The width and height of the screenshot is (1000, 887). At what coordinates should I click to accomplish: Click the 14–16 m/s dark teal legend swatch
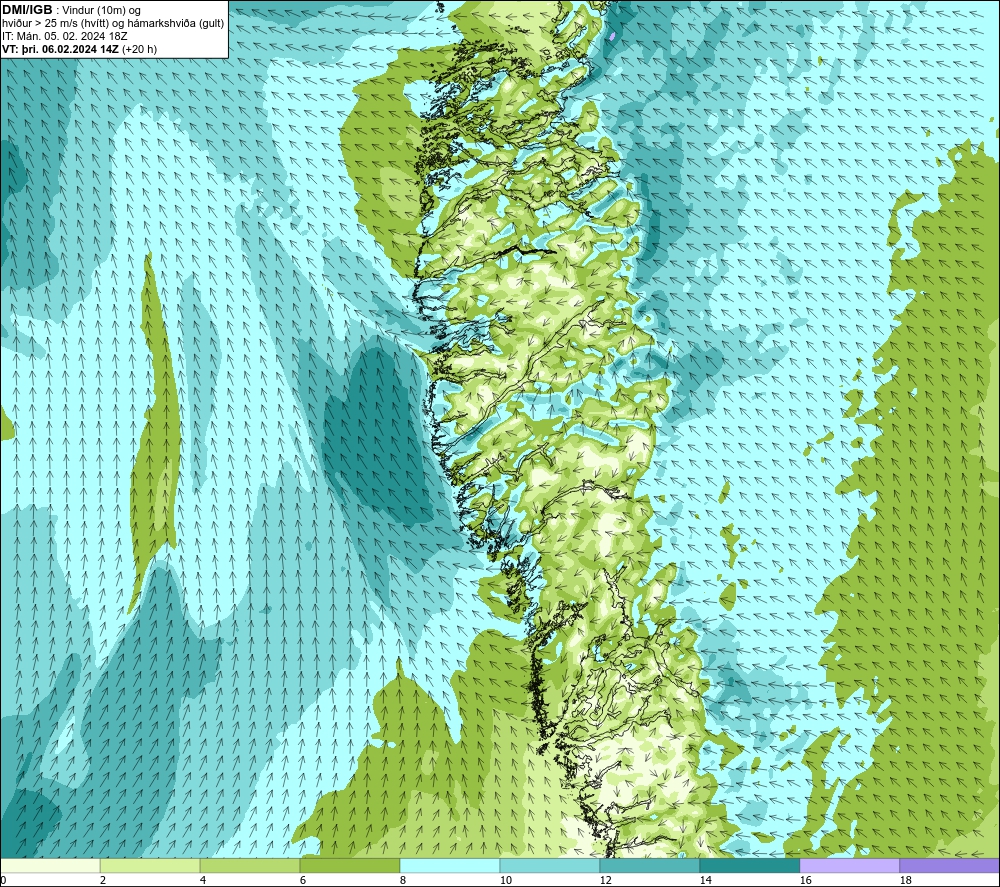point(749,866)
